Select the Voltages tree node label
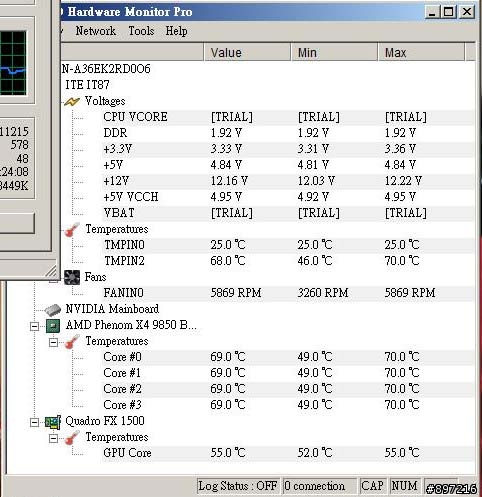Screen dimensions: 482x497 tap(105, 101)
